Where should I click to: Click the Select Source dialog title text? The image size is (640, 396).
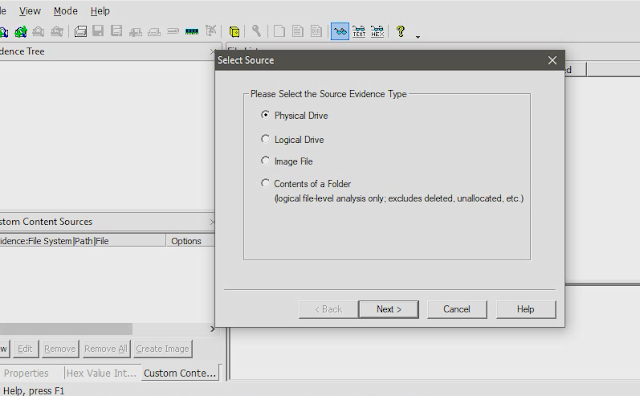(246, 60)
